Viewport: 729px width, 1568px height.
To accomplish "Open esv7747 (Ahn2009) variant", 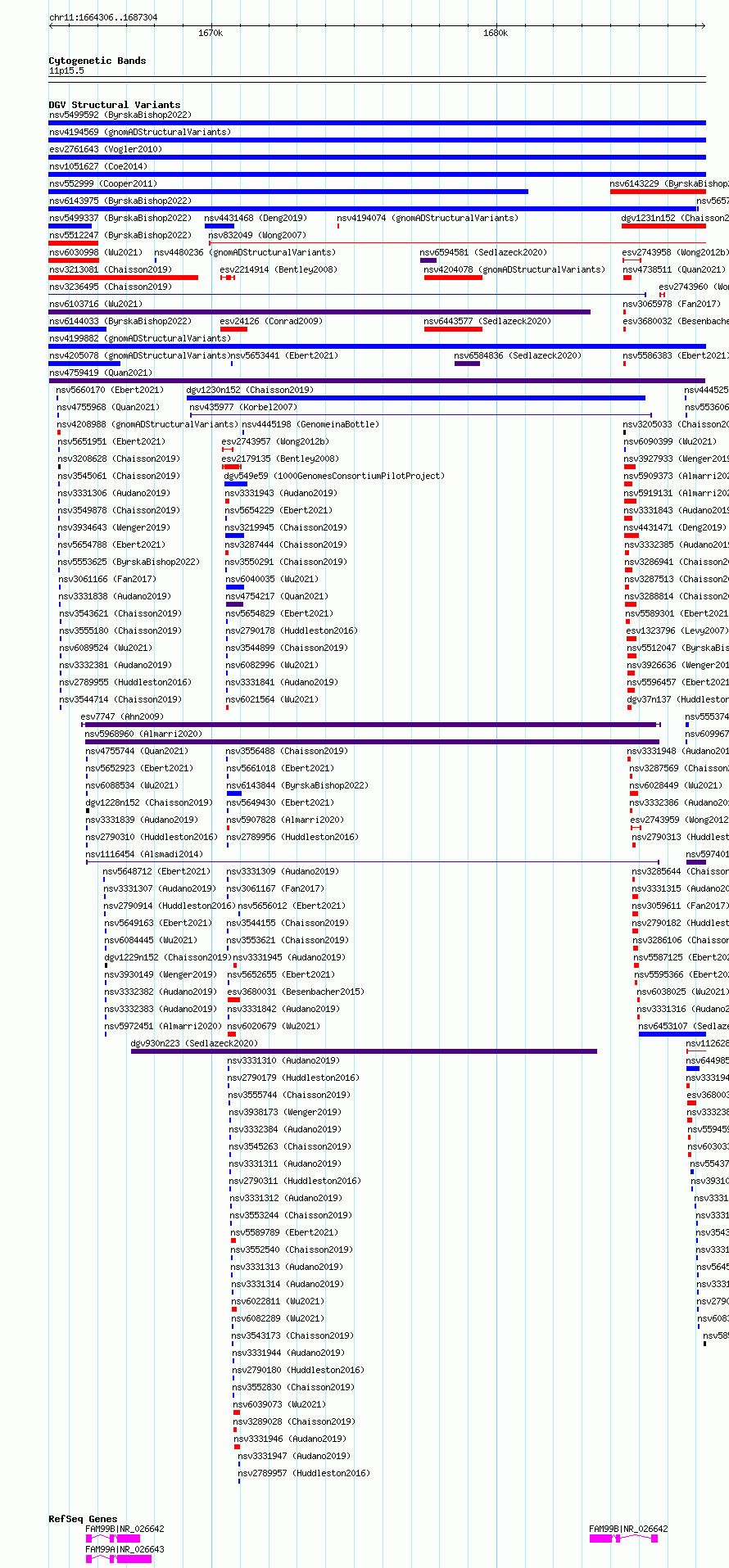I will [x=121, y=716].
